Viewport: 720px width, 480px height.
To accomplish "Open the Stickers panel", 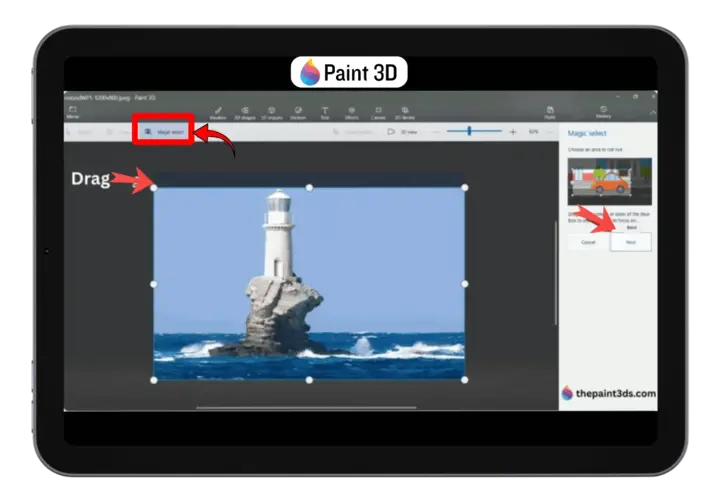I will tap(298, 111).
